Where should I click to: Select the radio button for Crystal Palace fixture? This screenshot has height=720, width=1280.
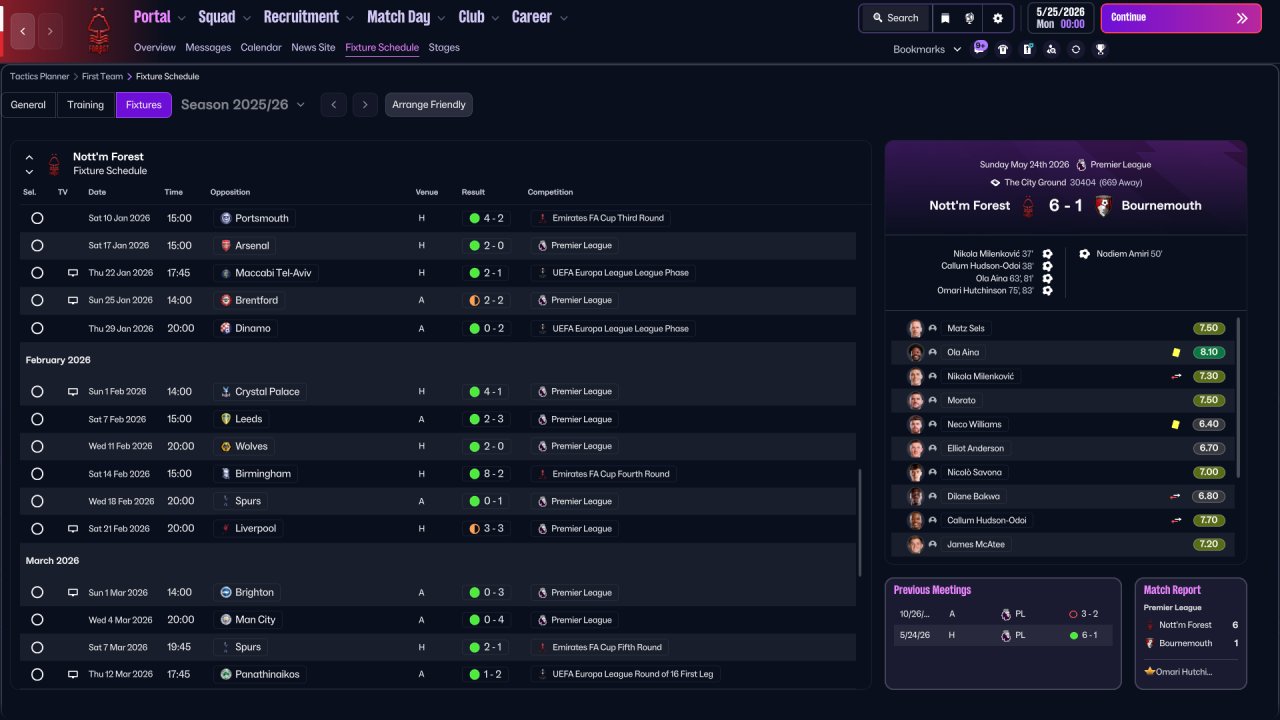point(37,392)
